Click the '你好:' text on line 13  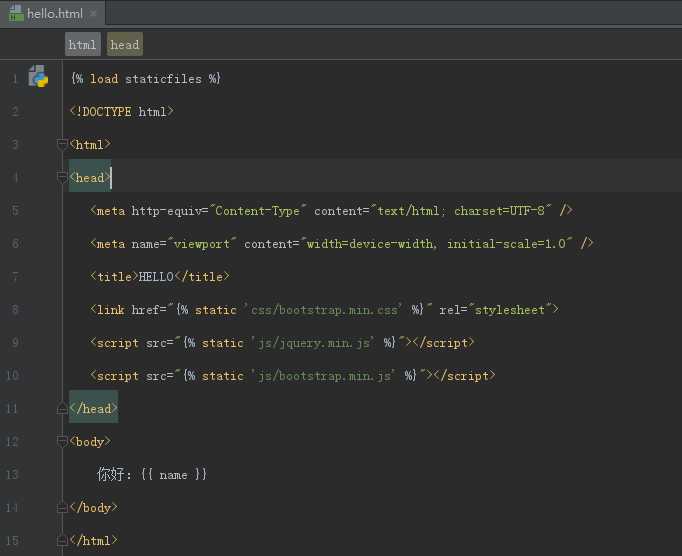pos(114,474)
